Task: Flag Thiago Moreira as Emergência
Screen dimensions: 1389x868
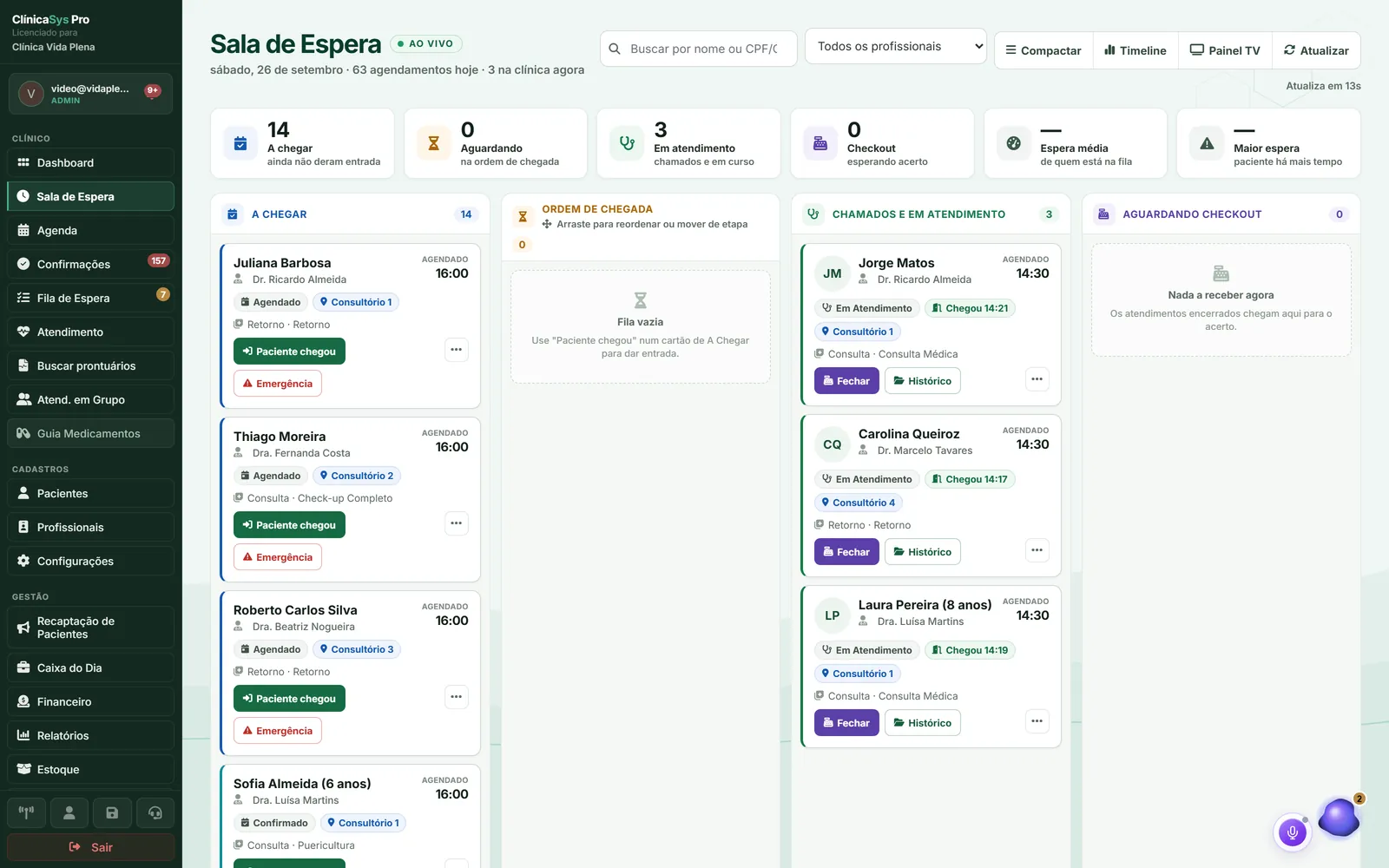Action: [278, 557]
